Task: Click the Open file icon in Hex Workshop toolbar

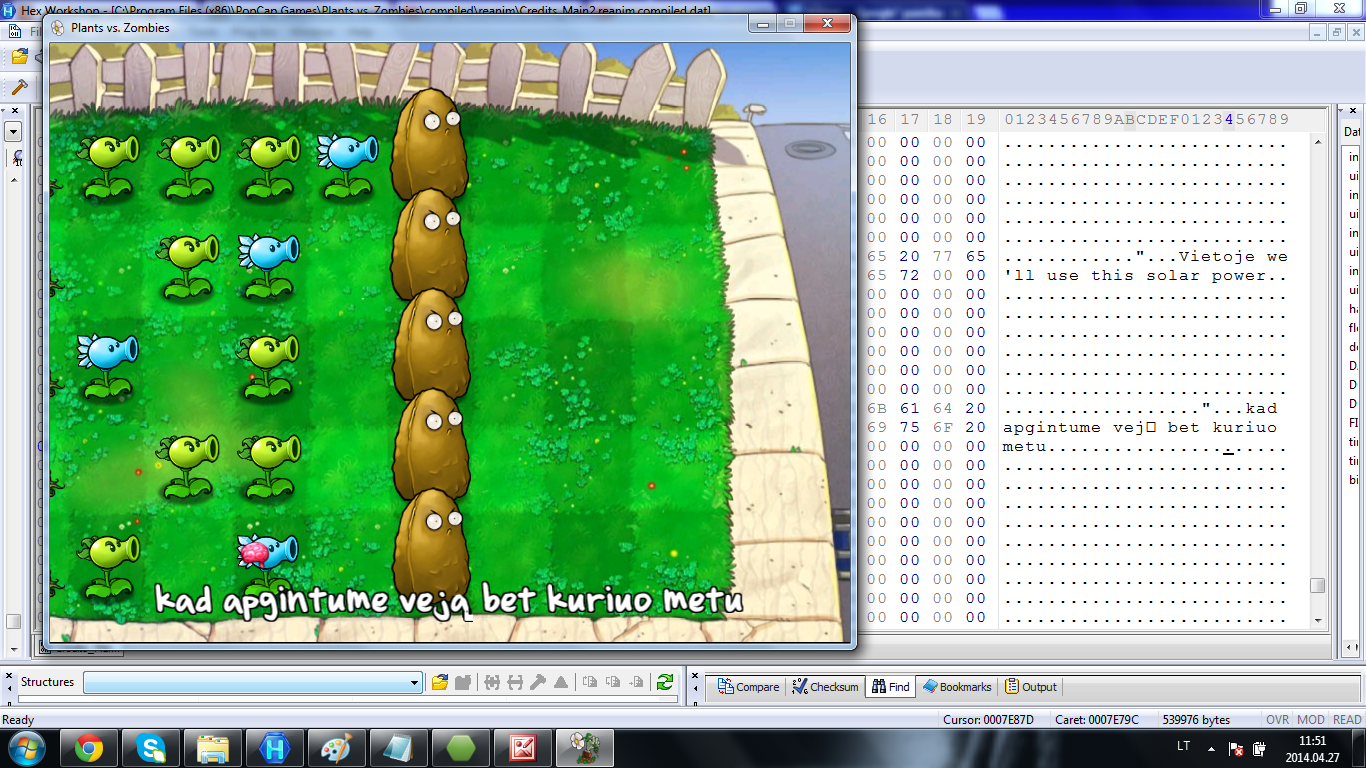Action: [18, 57]
